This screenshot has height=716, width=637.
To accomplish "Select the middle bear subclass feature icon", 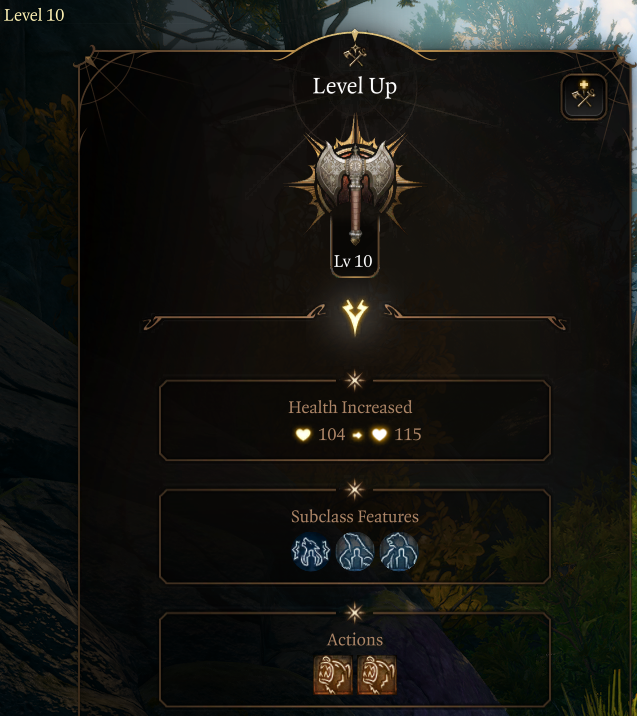I will [355, 552].
